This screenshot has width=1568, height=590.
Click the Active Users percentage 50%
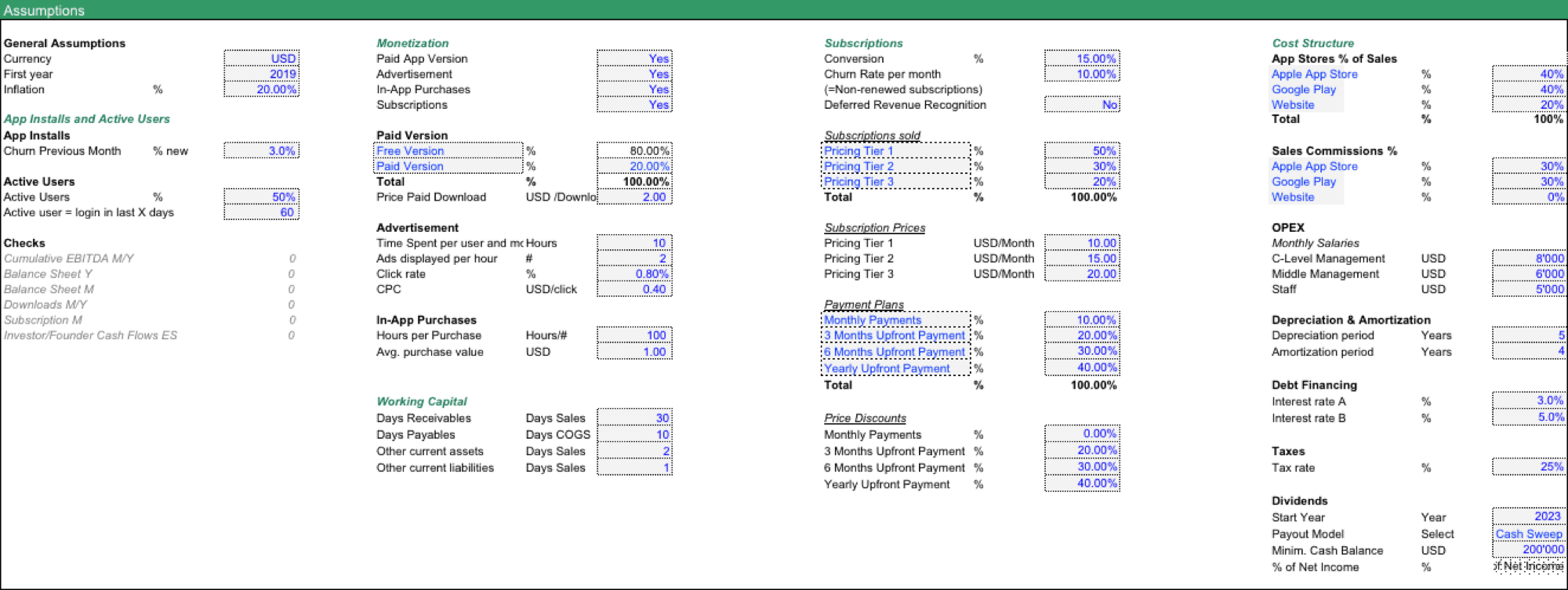point(261,197)
